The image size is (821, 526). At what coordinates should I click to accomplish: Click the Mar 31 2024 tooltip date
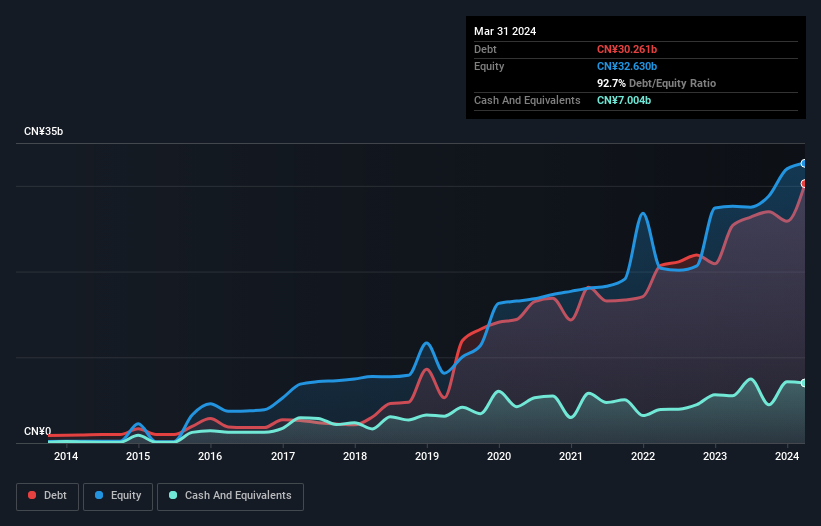click(x=505, y=31)
